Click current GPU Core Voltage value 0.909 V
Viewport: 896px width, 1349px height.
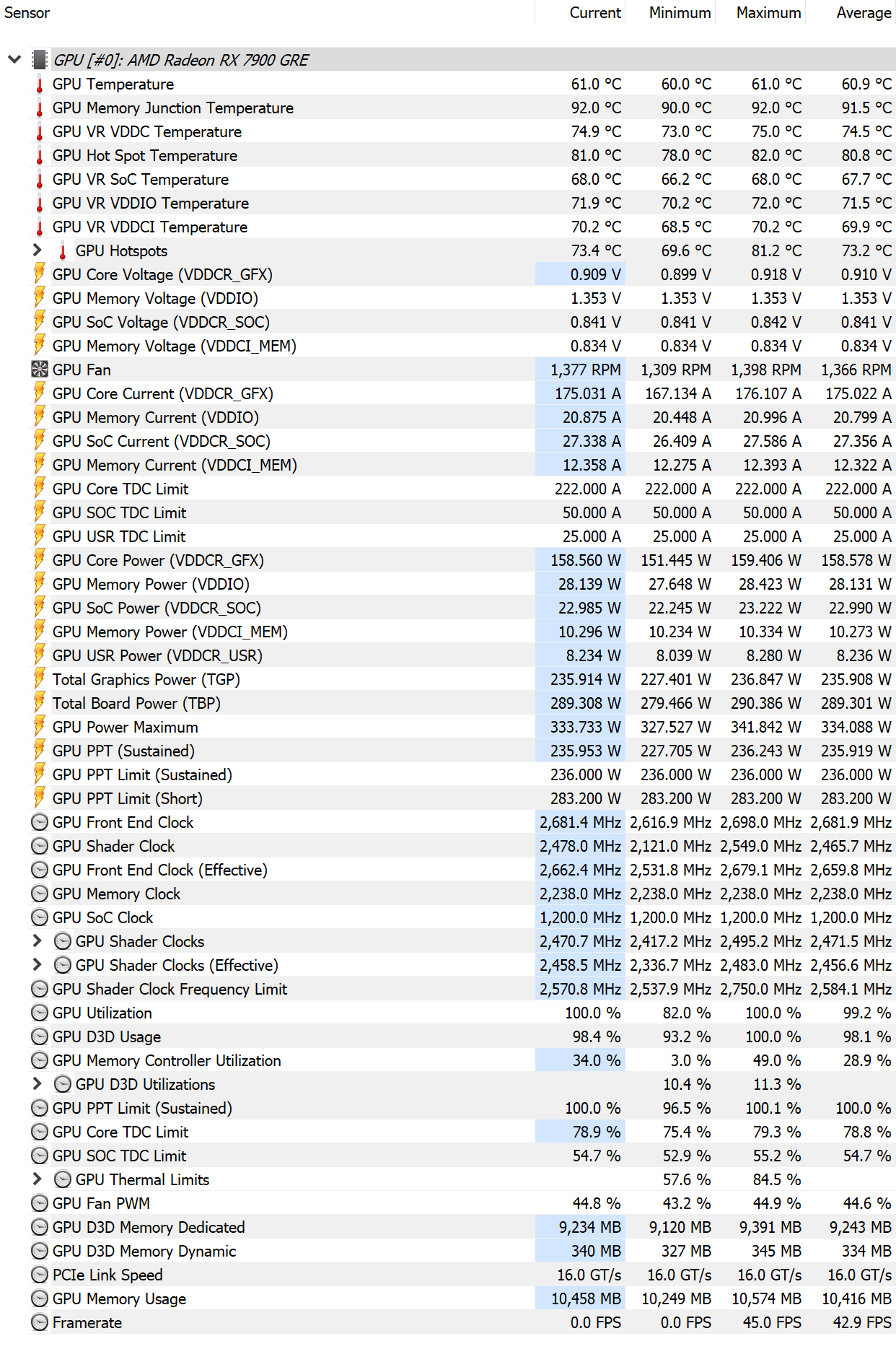[595, 274]
